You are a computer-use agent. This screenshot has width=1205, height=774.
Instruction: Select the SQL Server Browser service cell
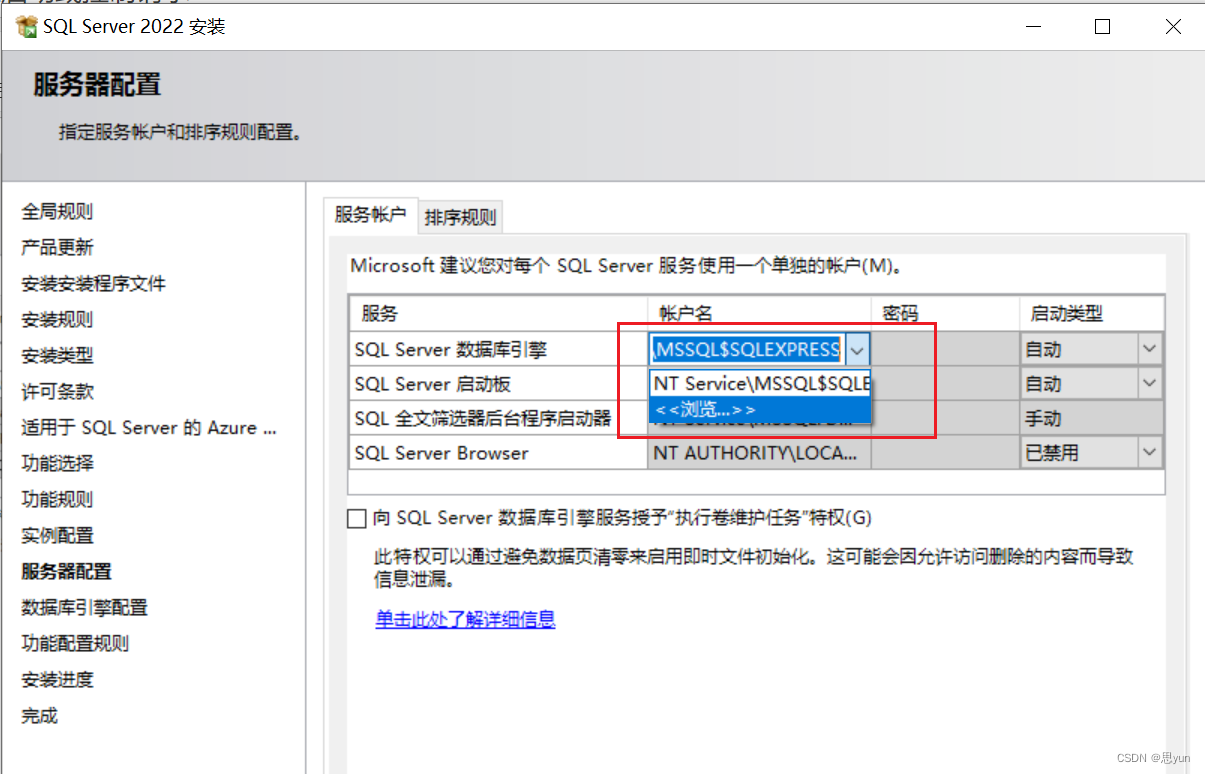498,452
